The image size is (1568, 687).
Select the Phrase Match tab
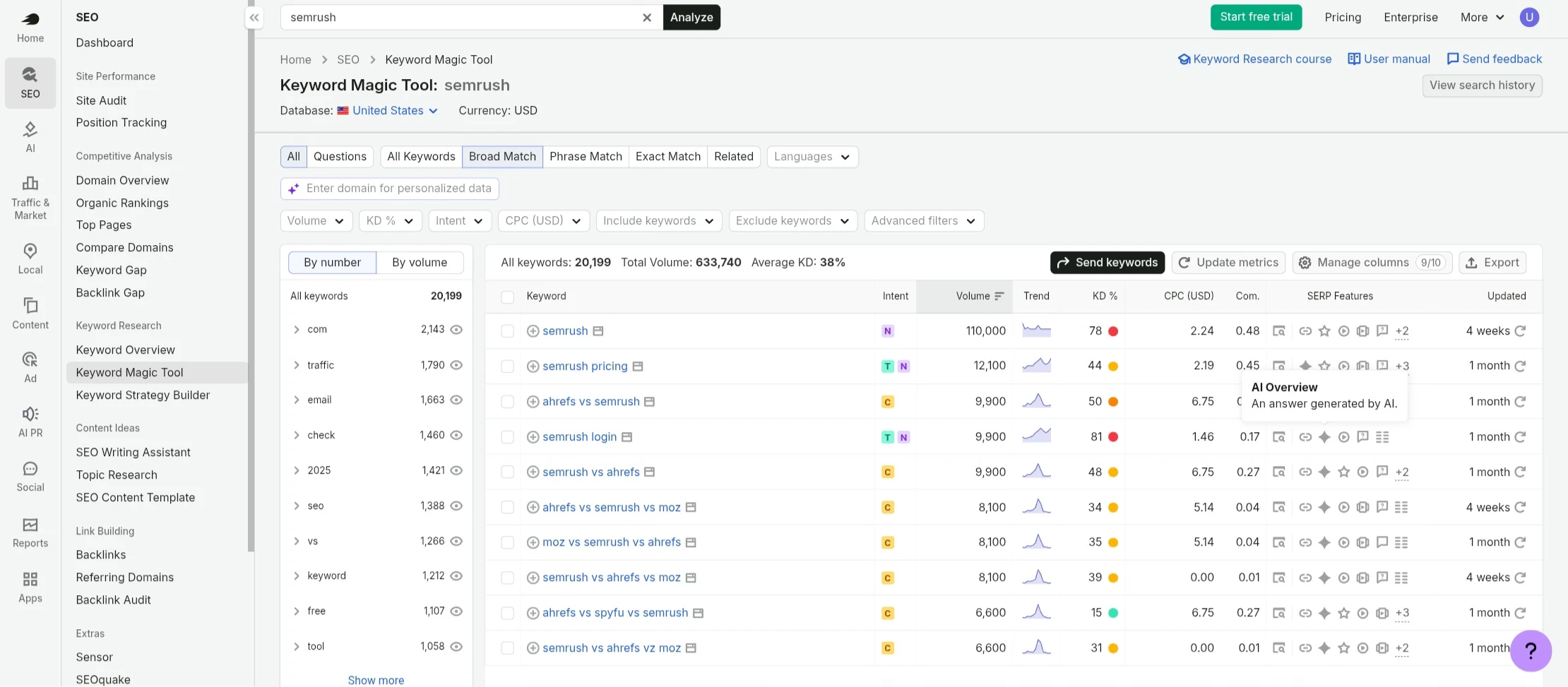coord(586,157)
